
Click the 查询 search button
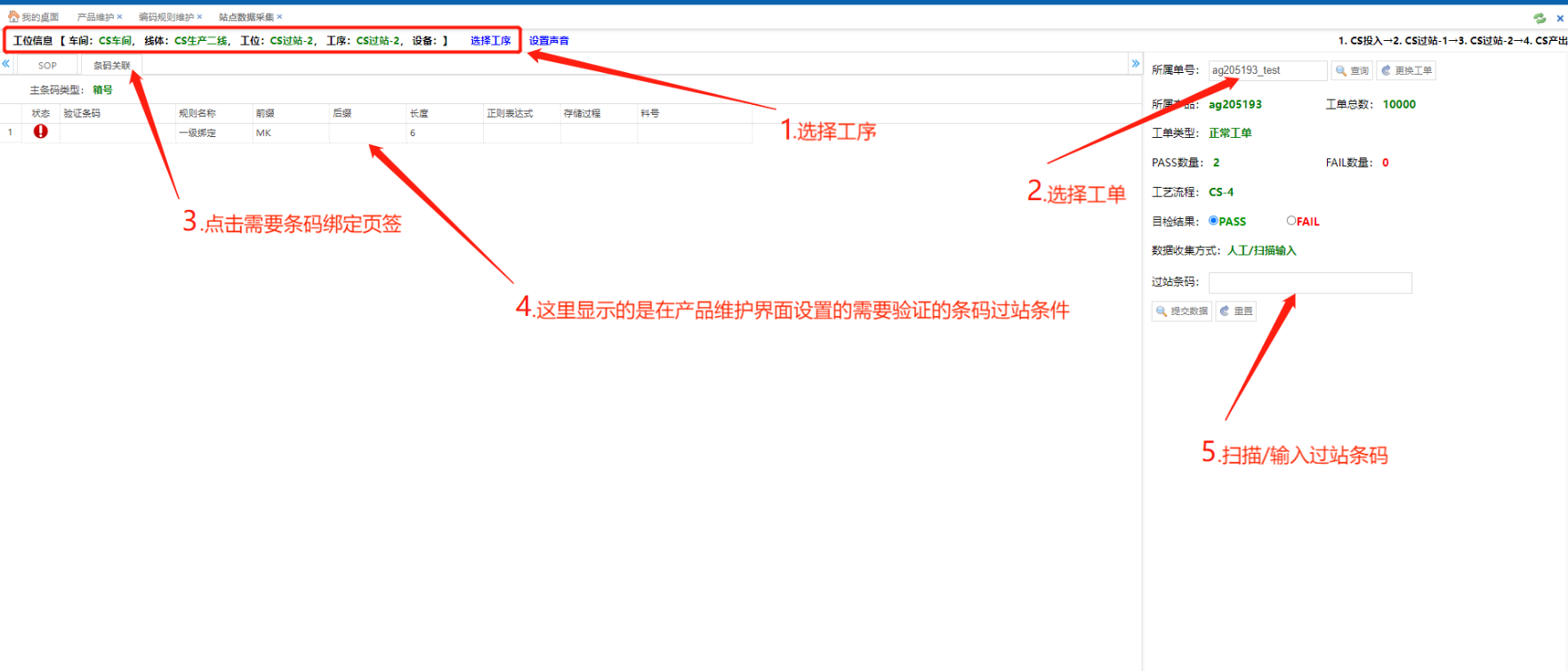tap(1352, 70)
